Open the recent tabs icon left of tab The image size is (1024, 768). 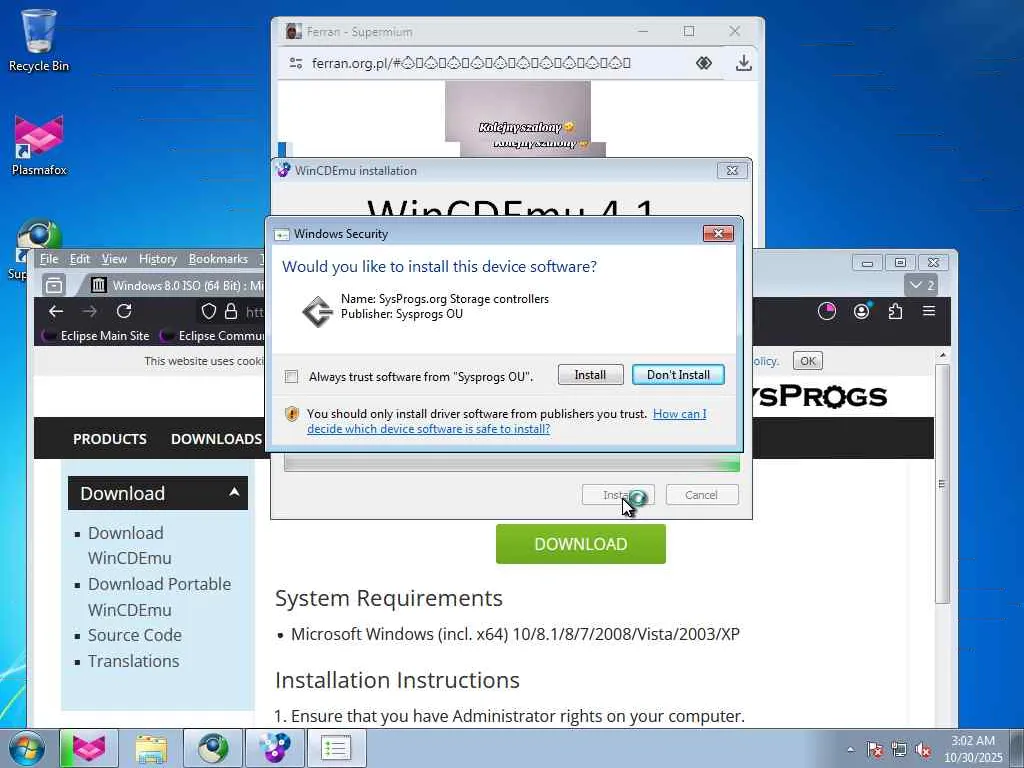click(x=54, y=285)
